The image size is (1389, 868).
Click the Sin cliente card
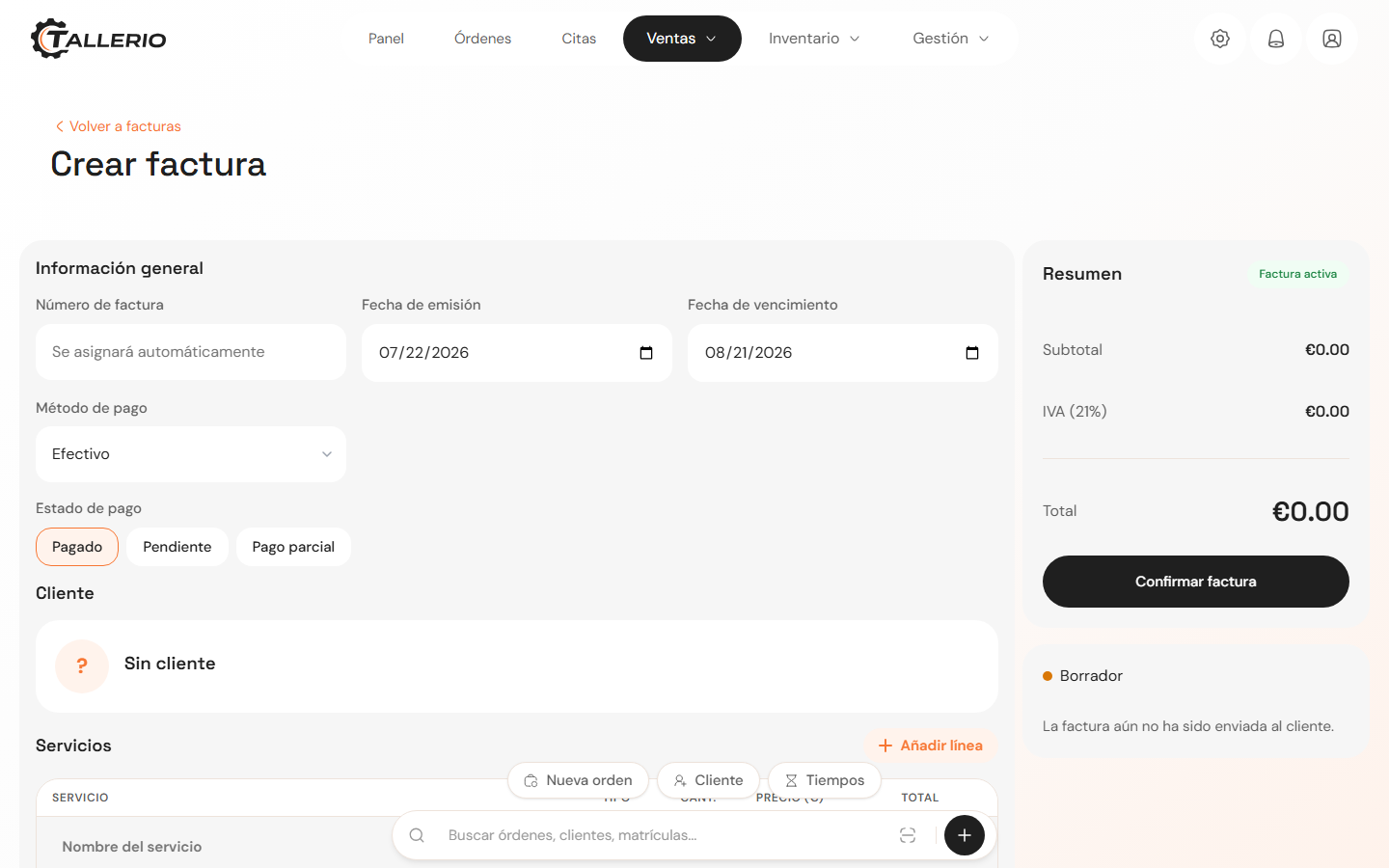click(517, 666)
